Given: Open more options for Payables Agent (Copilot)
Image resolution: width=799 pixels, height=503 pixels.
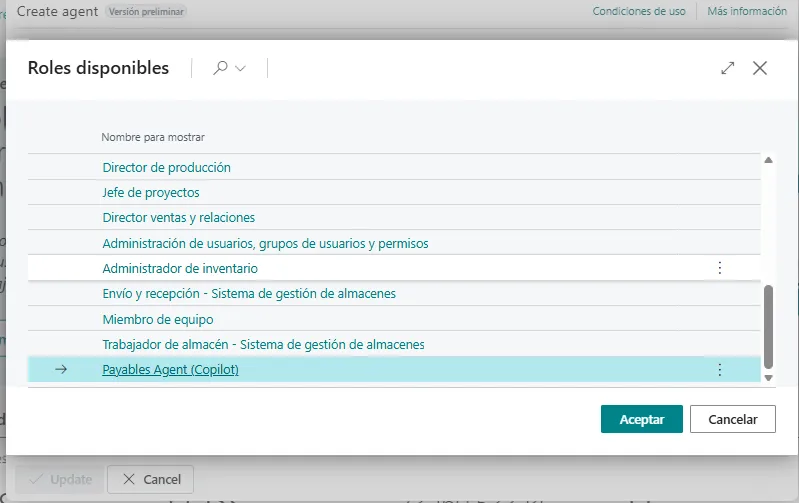Looking at the screenshot, I should point(719,370).
